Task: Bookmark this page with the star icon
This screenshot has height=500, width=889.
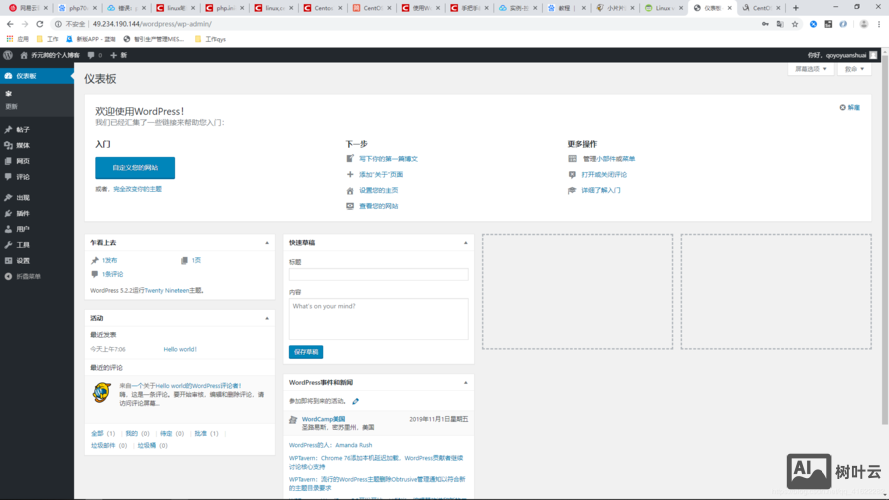Action: pos(795,23)
